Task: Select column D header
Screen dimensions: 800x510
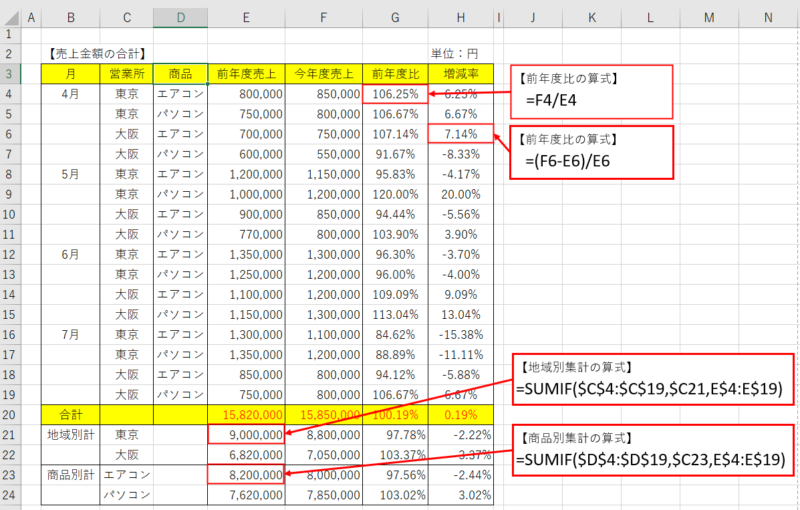Action: point(181,18)
